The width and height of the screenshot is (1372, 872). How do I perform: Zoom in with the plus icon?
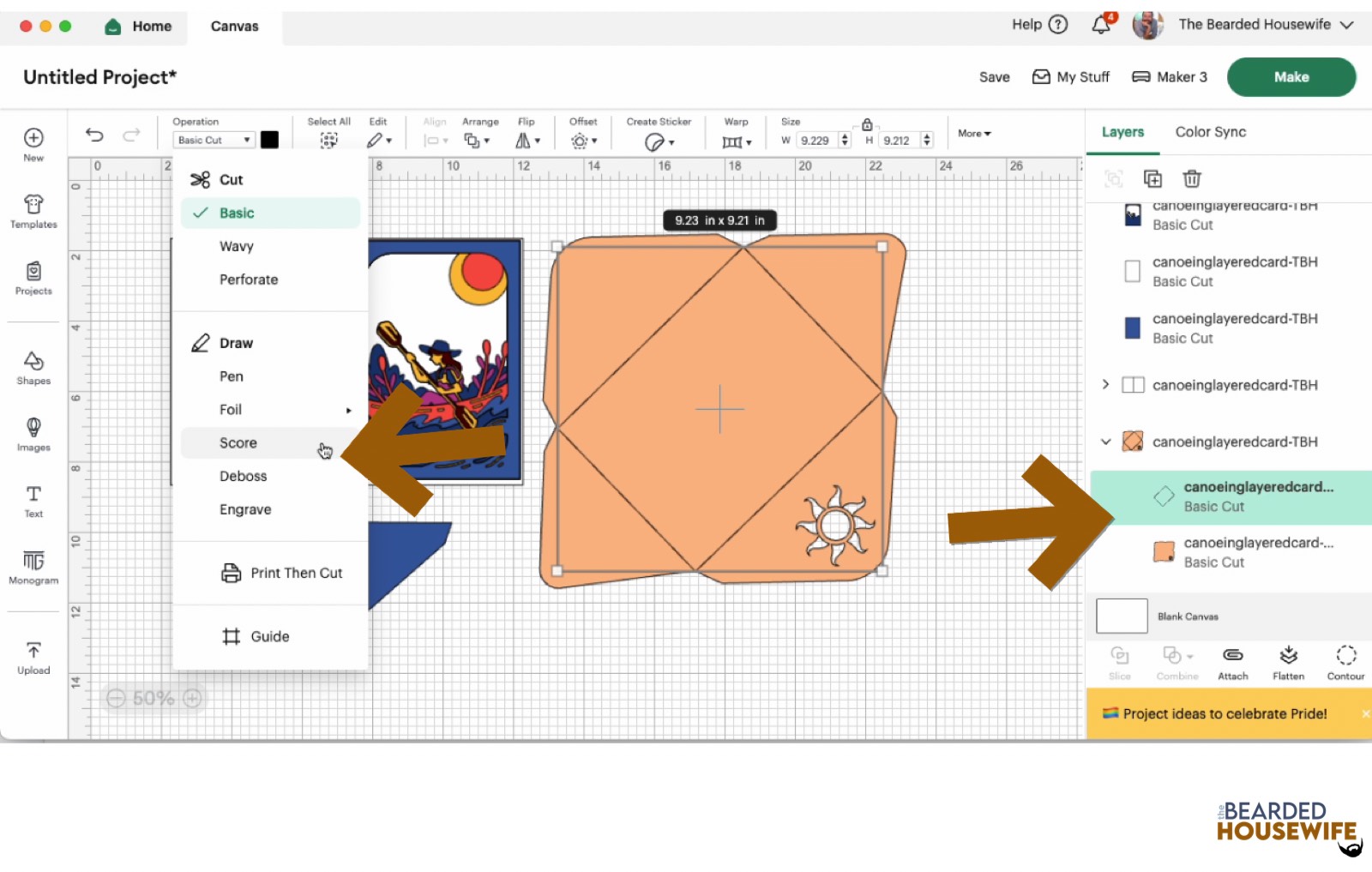click(x=193, y=698)
